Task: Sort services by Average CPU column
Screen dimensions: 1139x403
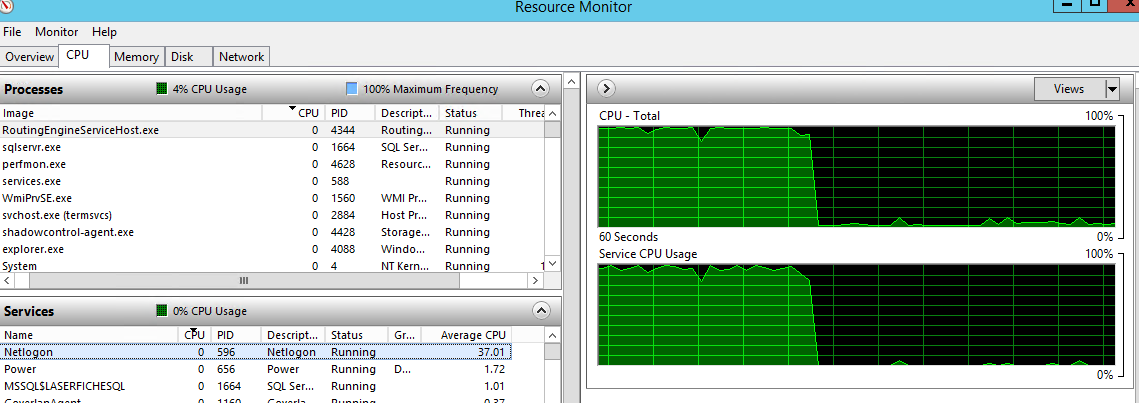Action: pyautogui.click(x=465, y=335)
